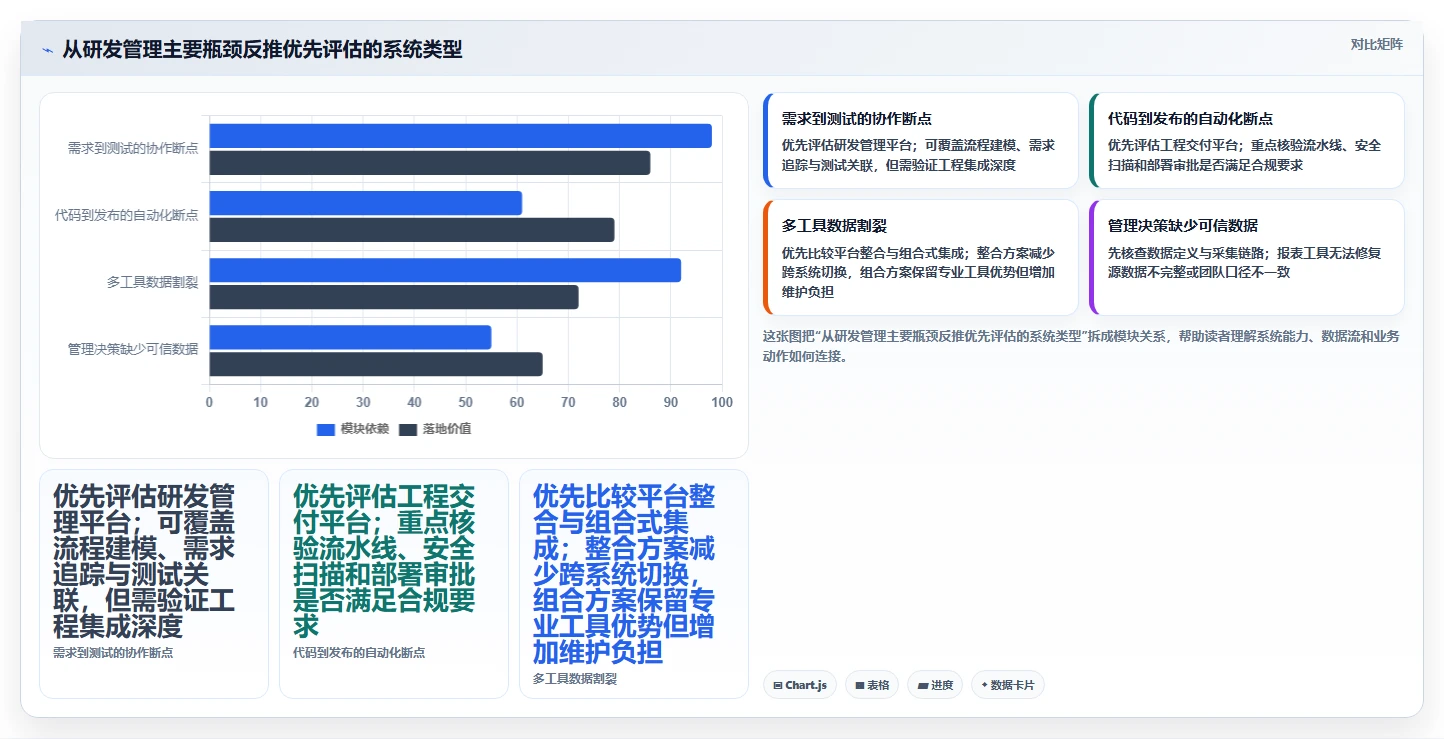
Task: Select the blue-bordered card title 需求到测试的协作断点
Action: 857,118
